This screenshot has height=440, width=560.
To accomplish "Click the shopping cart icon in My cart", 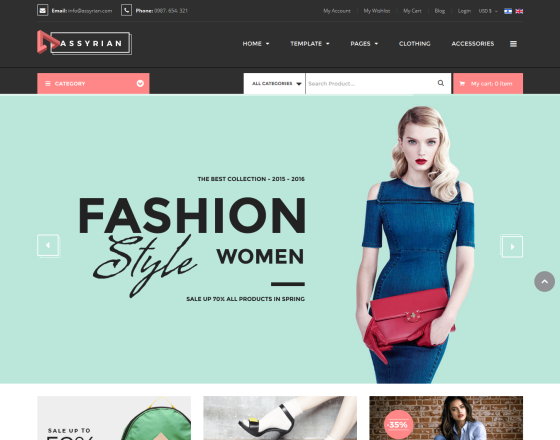I will pyautogui.click(x=462, y=84).
